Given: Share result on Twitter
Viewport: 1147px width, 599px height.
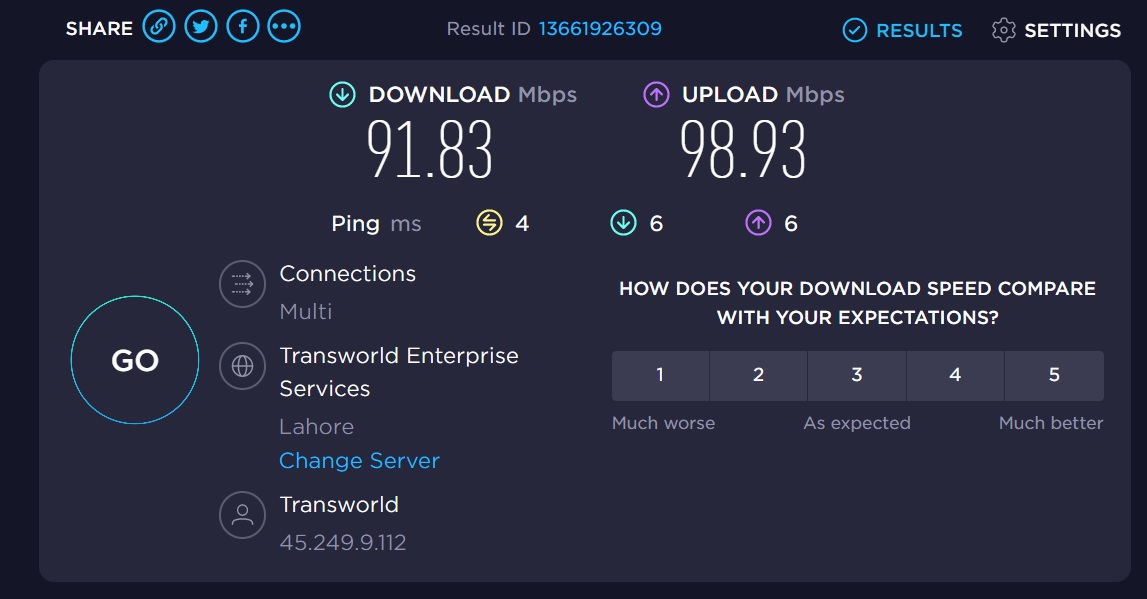Looking at the screenshot, I should click(x=200, y=28).
